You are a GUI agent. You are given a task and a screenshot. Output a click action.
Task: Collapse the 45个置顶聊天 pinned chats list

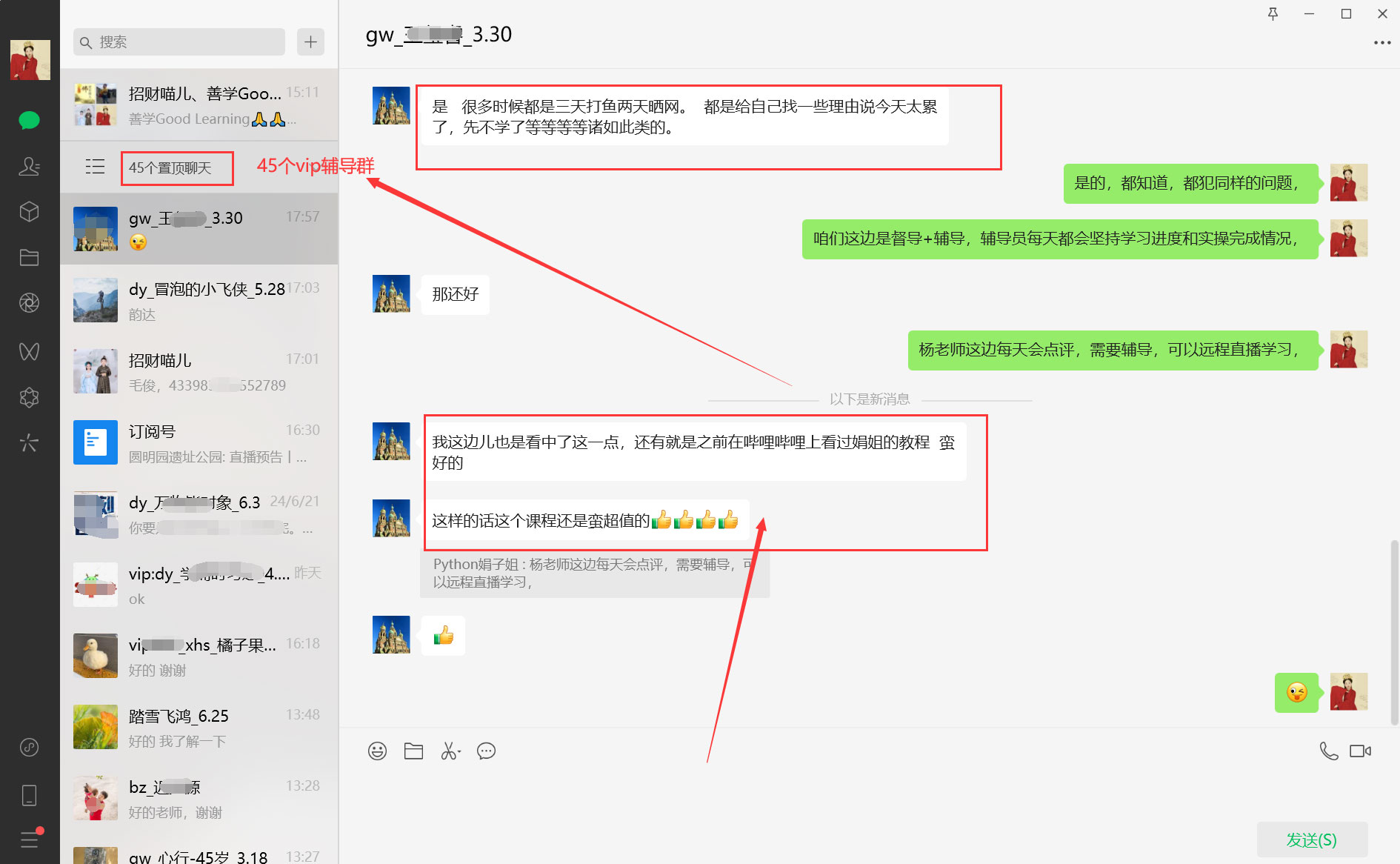[x=95, y=167]
